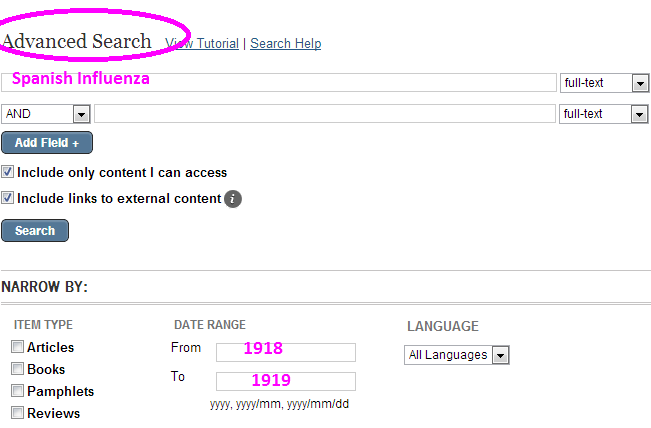Check the Books item type box
This screenshot has height=428, width=651.
17,369
